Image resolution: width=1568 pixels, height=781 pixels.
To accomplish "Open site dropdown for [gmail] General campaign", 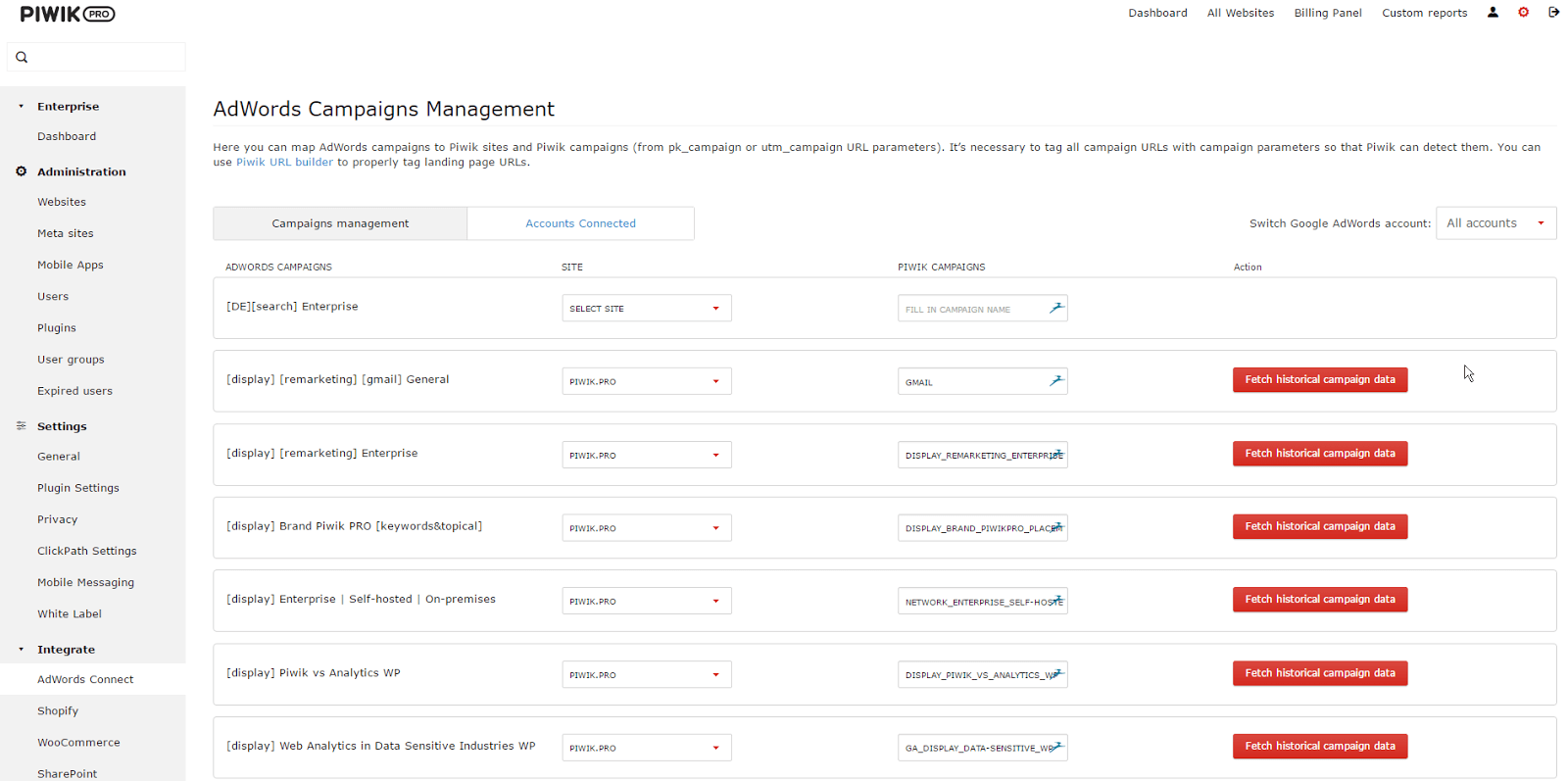I will click(x=647, y=381).
